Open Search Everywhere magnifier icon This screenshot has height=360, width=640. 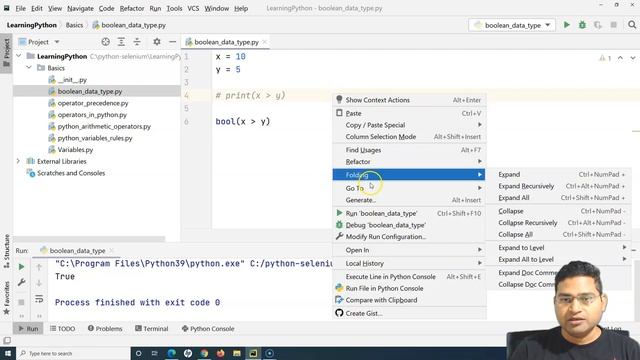tap(632, 25)
